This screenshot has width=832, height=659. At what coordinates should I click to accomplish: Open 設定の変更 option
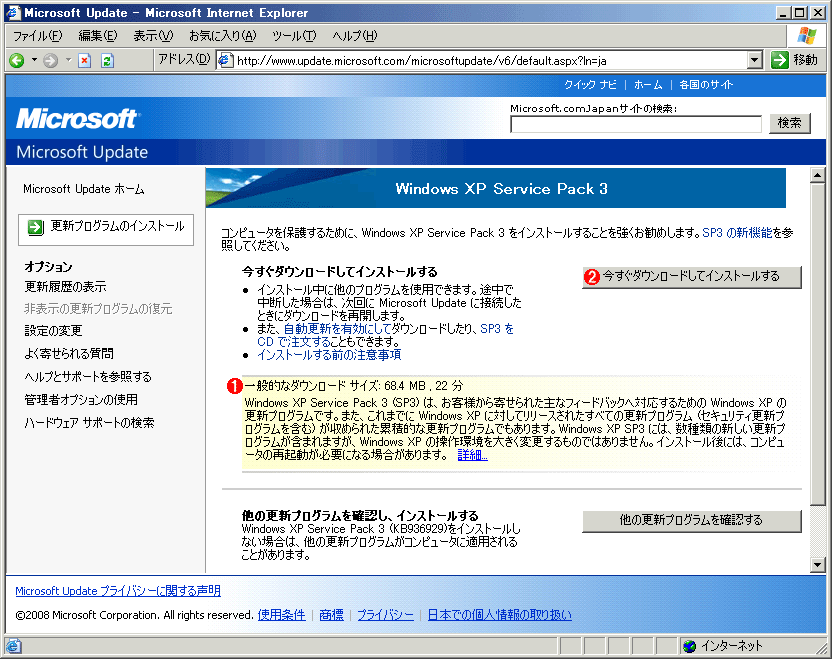point(53,331)
